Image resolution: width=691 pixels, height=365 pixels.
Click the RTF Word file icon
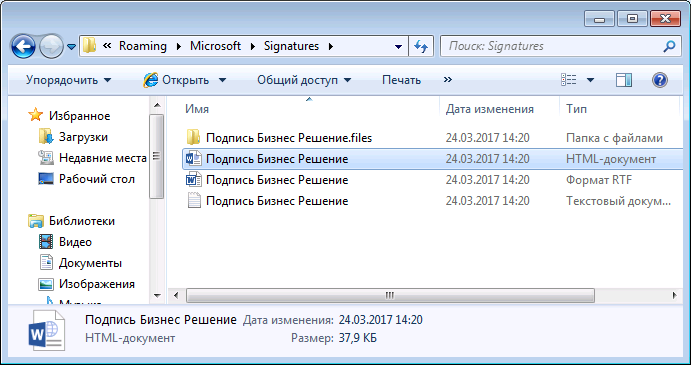click(x=193, y=180)
